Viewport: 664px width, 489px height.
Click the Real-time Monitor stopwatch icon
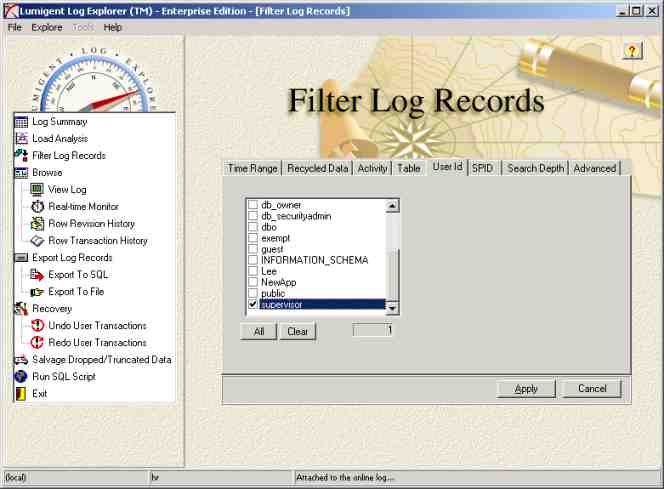[x=37, y=207]
